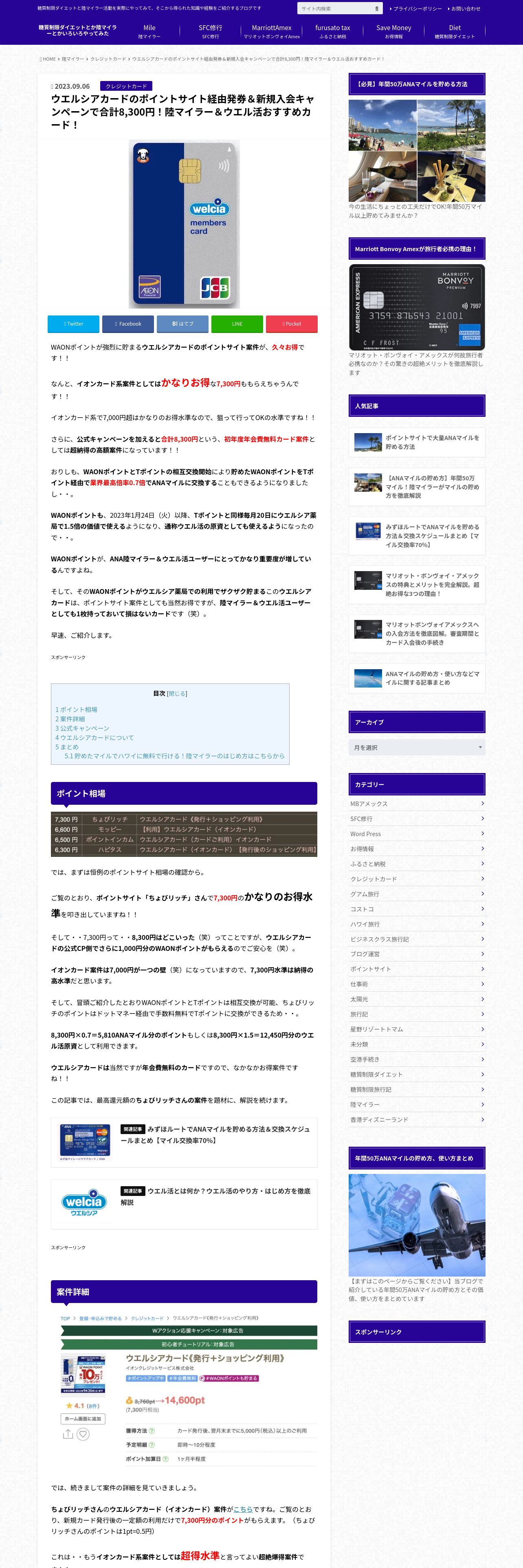This screenshot has height=1568, width=523.
Task: Open popular post 年間50万マイル!陸マイラー
Action: pyautogui.click(x=416, y=487)
